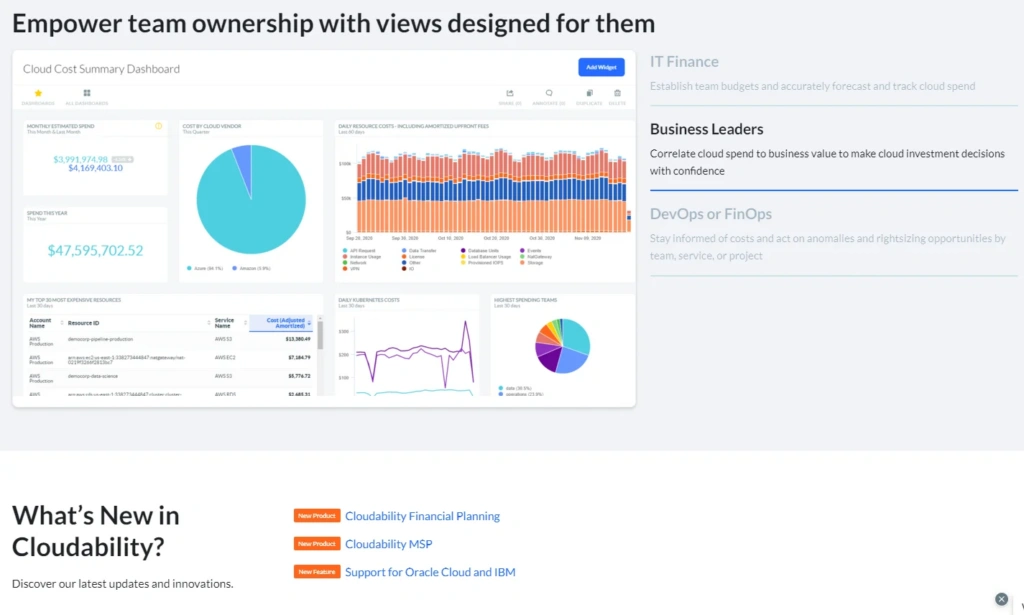This screenshot has height=615, width=1024.
Task: Open the Cloudability MSP link
Action: [388, 544]
